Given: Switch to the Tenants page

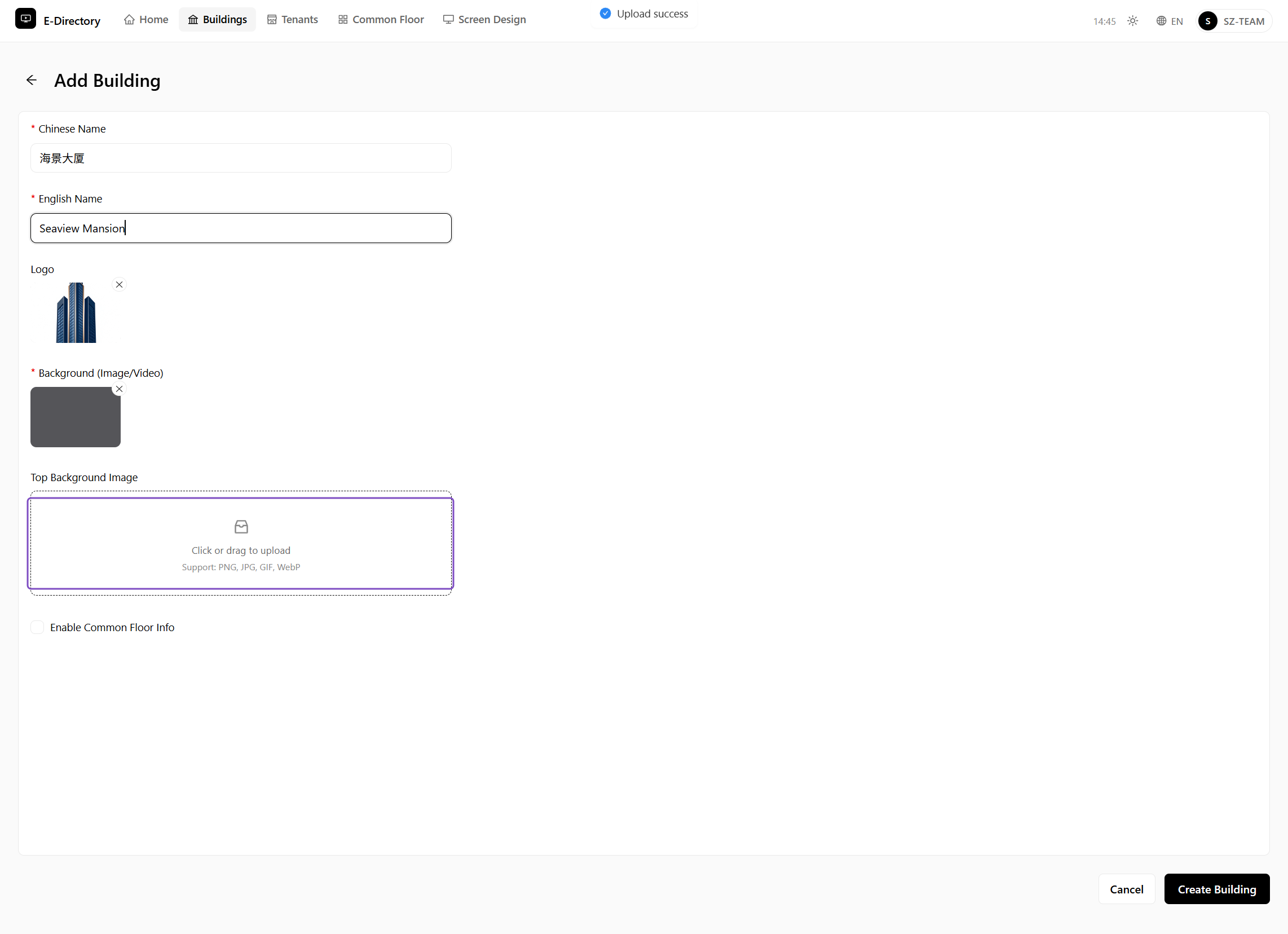Looking at the screenshot, I should [x=293, y=19].
